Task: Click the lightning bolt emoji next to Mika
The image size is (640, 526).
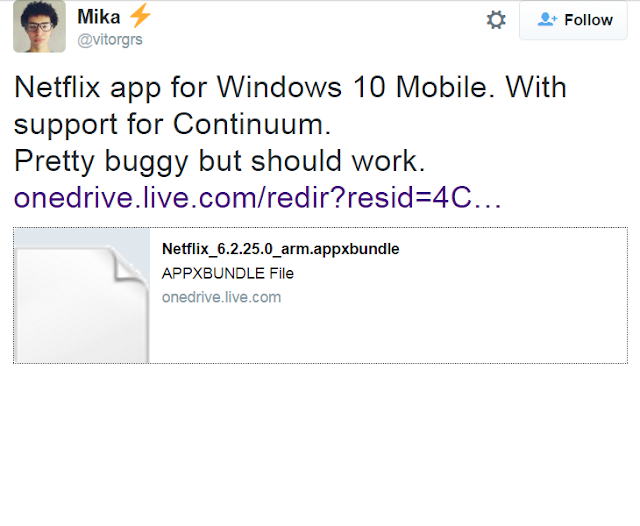Action: coord(140,16)
